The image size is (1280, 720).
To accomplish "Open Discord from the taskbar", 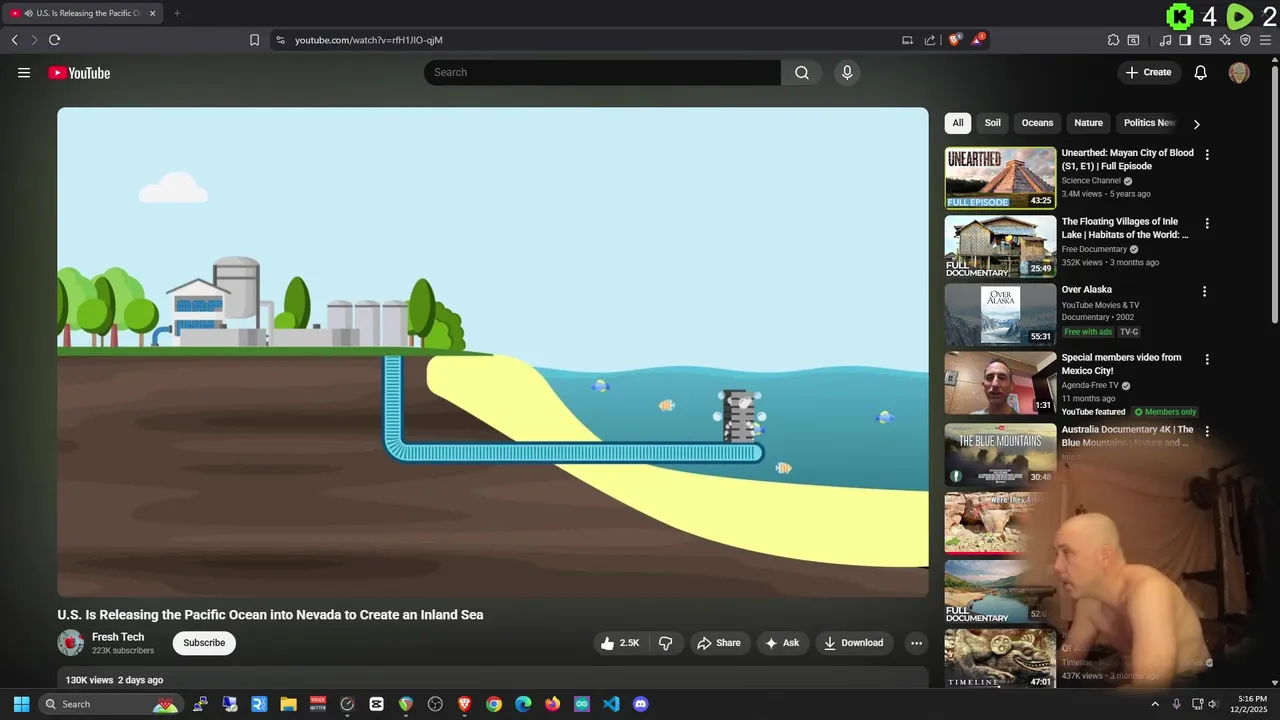I will tap(641, 704).
